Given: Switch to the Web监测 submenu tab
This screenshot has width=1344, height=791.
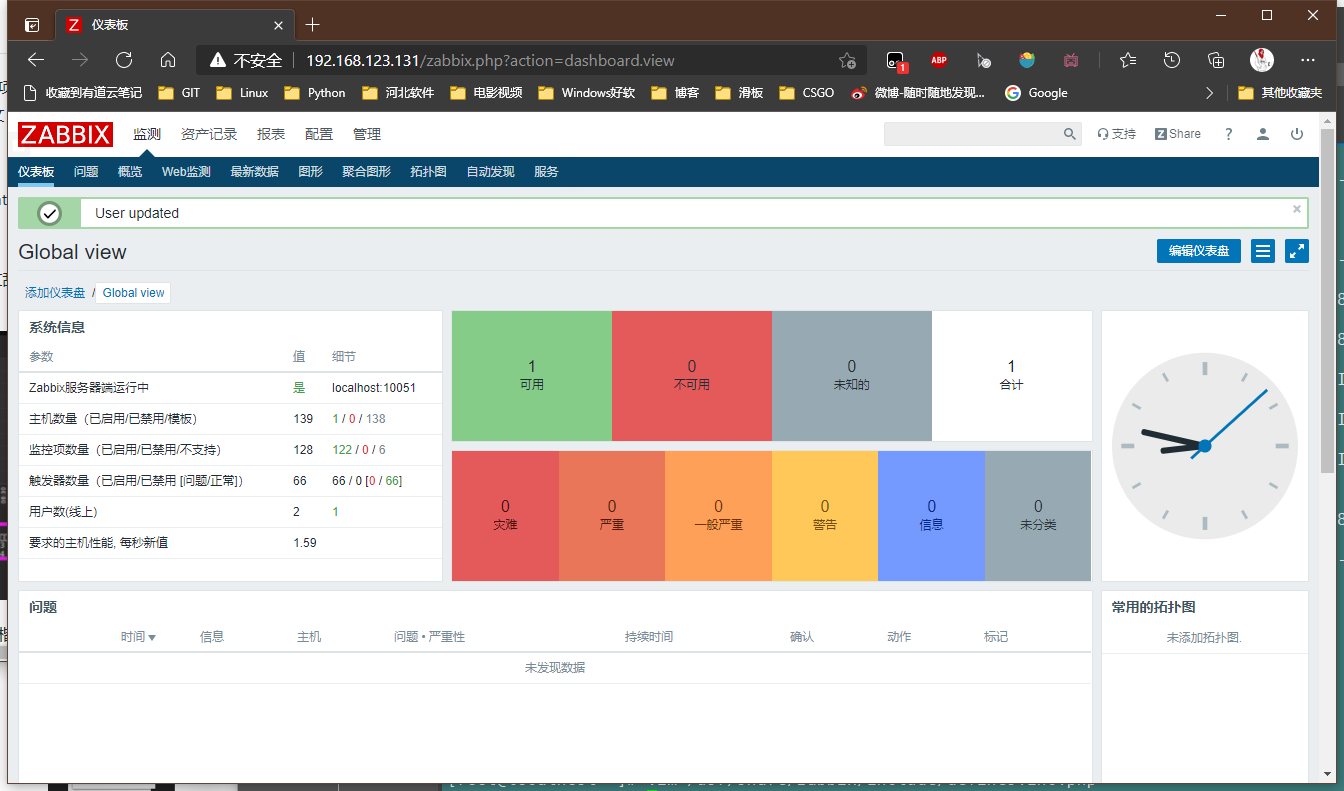Looking at the screenshot, I should (x=186, y=172).
